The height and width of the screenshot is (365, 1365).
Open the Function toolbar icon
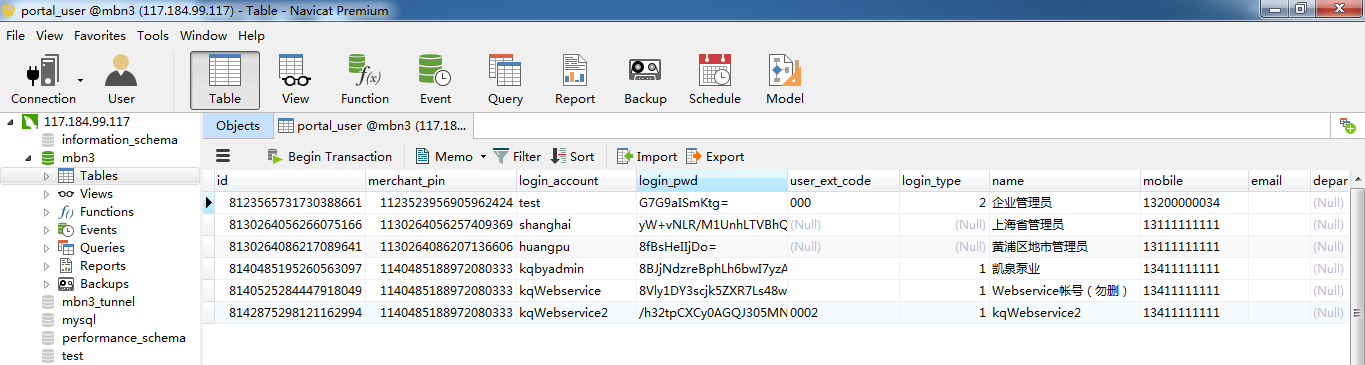point(365,80)
